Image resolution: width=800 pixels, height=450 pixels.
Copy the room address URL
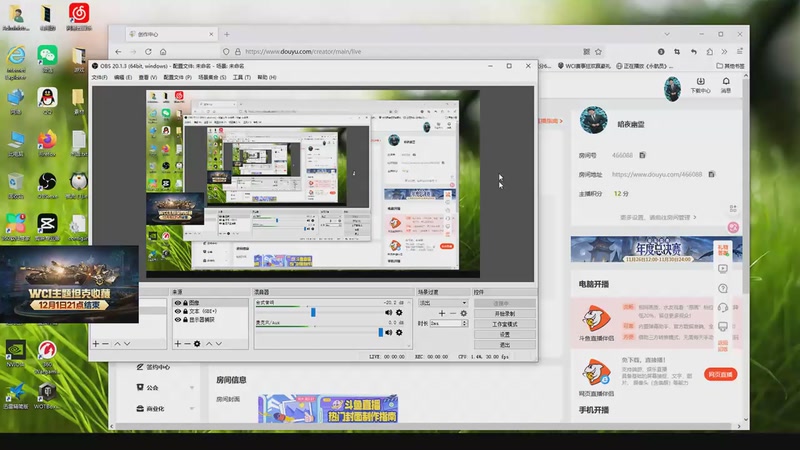coord(712,174)
